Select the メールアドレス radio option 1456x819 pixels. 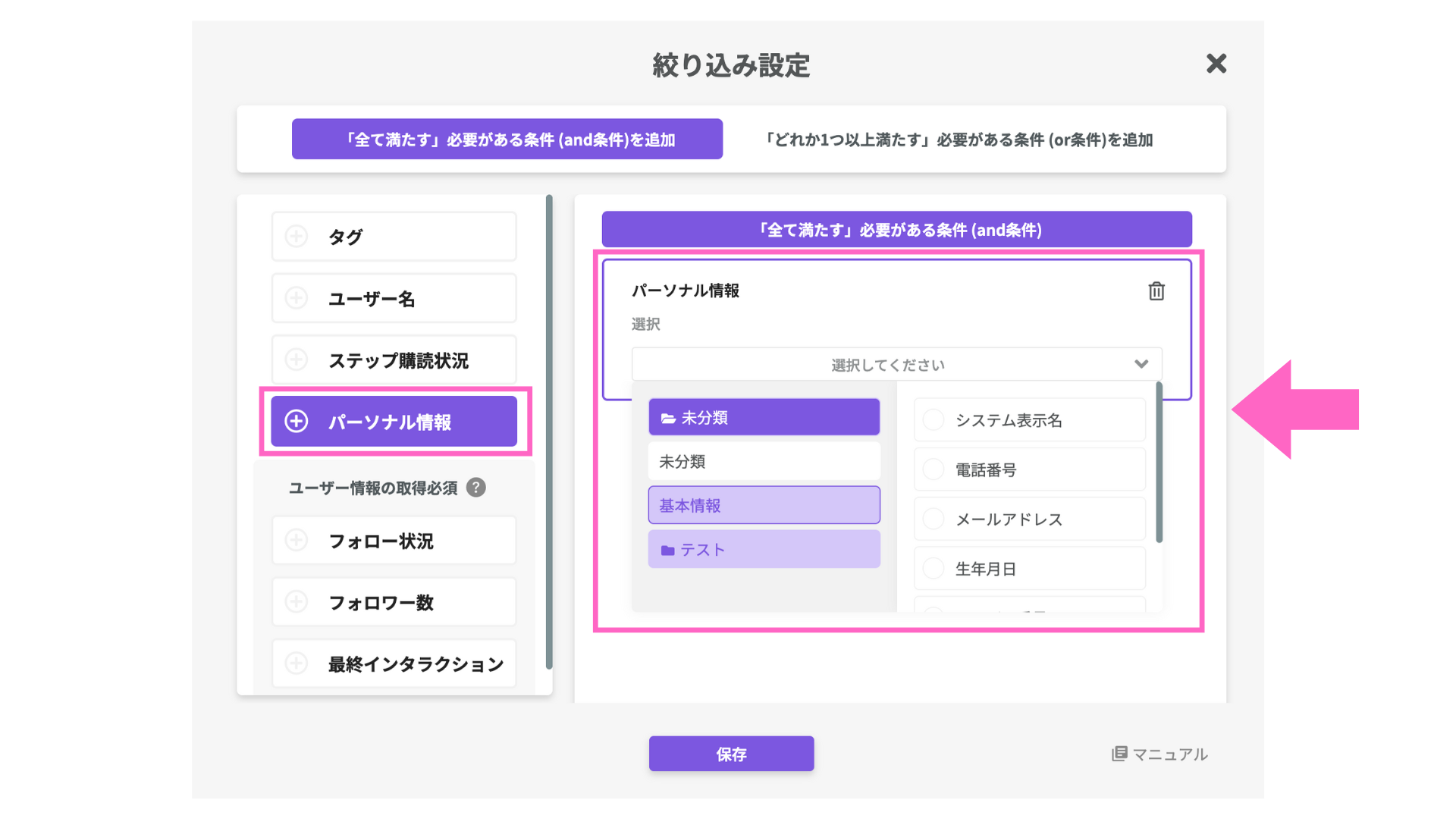coord(934,519)
